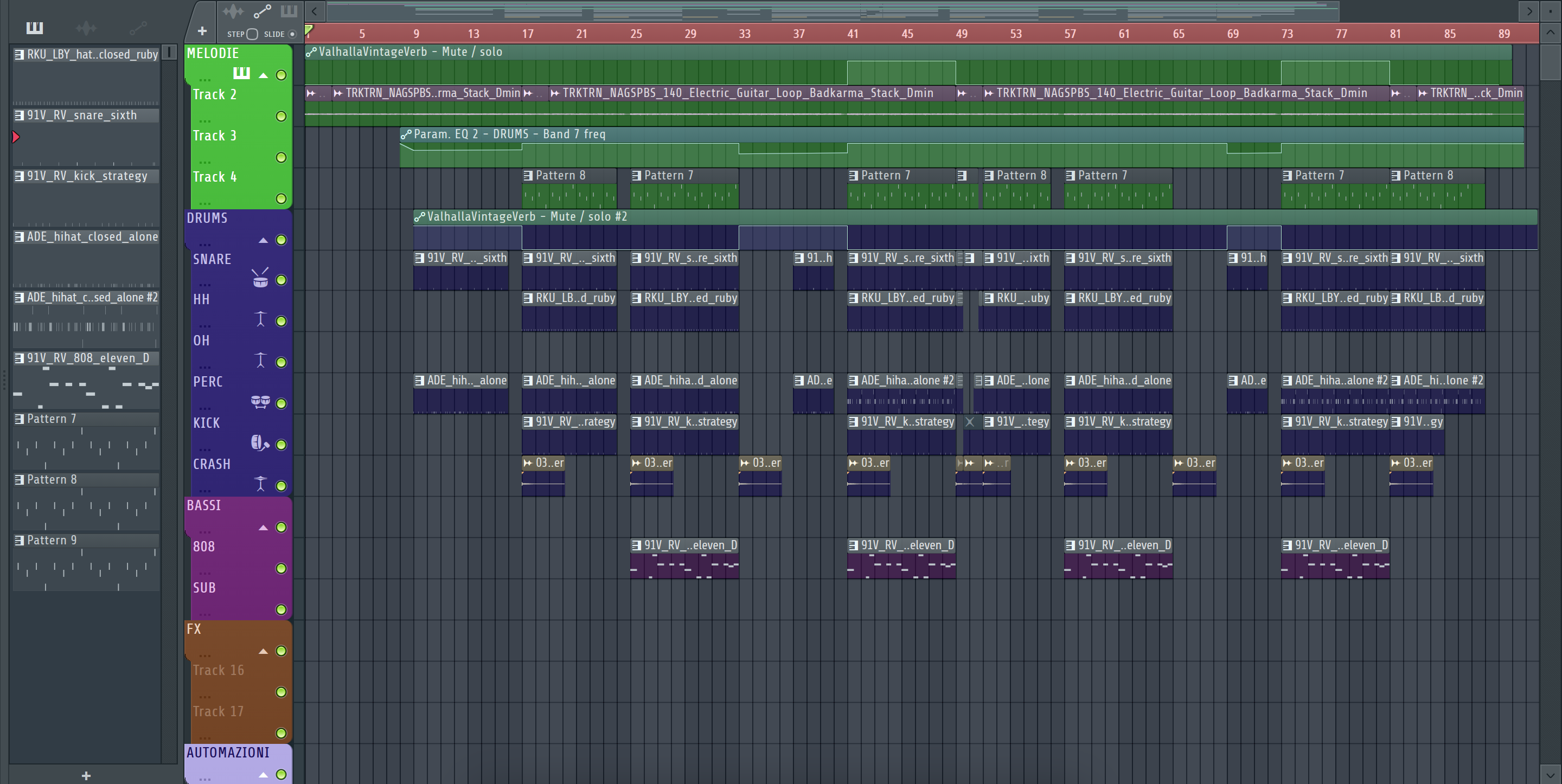Click the horizontal scrollbar left arrow
This screenshot has width=1562, height=784.
click(x=314, y=11)
